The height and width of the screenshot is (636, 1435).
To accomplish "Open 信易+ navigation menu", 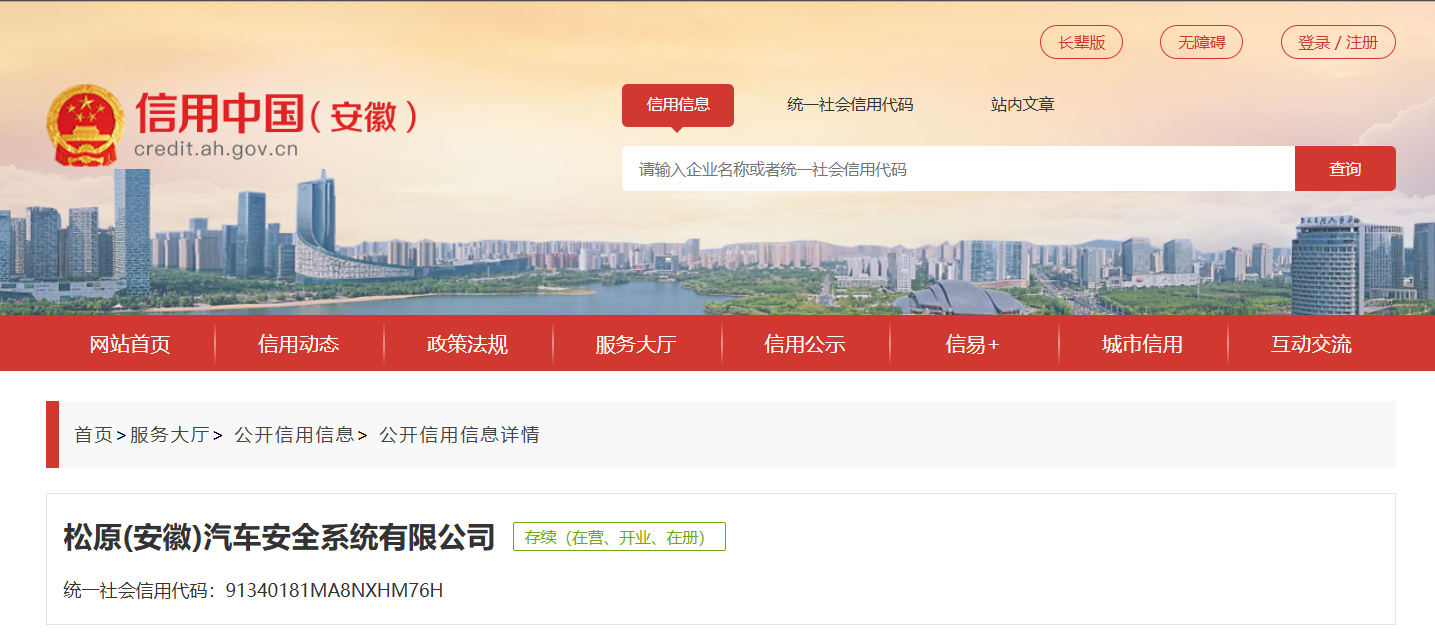I will [x=973, y=344].
